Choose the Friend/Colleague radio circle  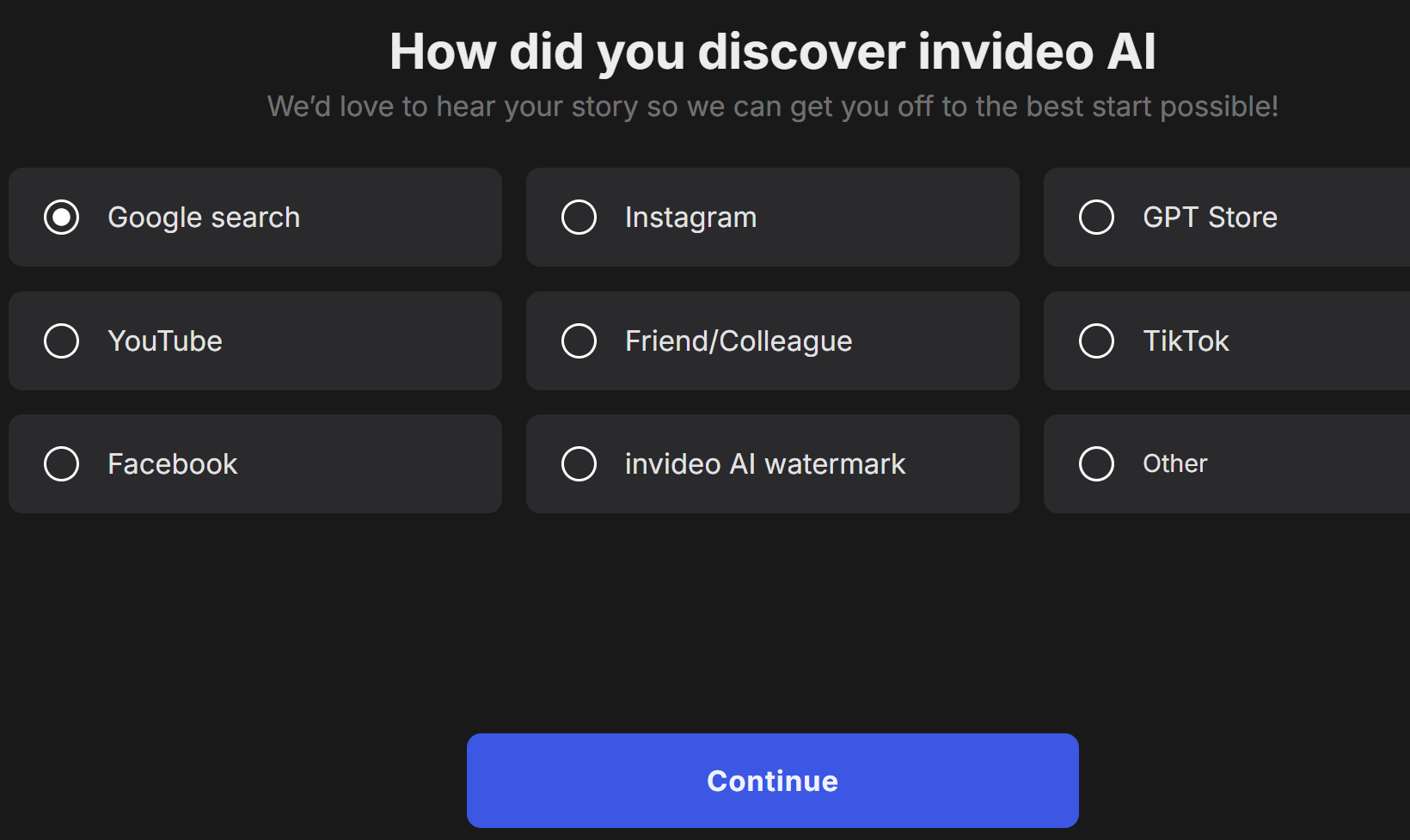579,341
